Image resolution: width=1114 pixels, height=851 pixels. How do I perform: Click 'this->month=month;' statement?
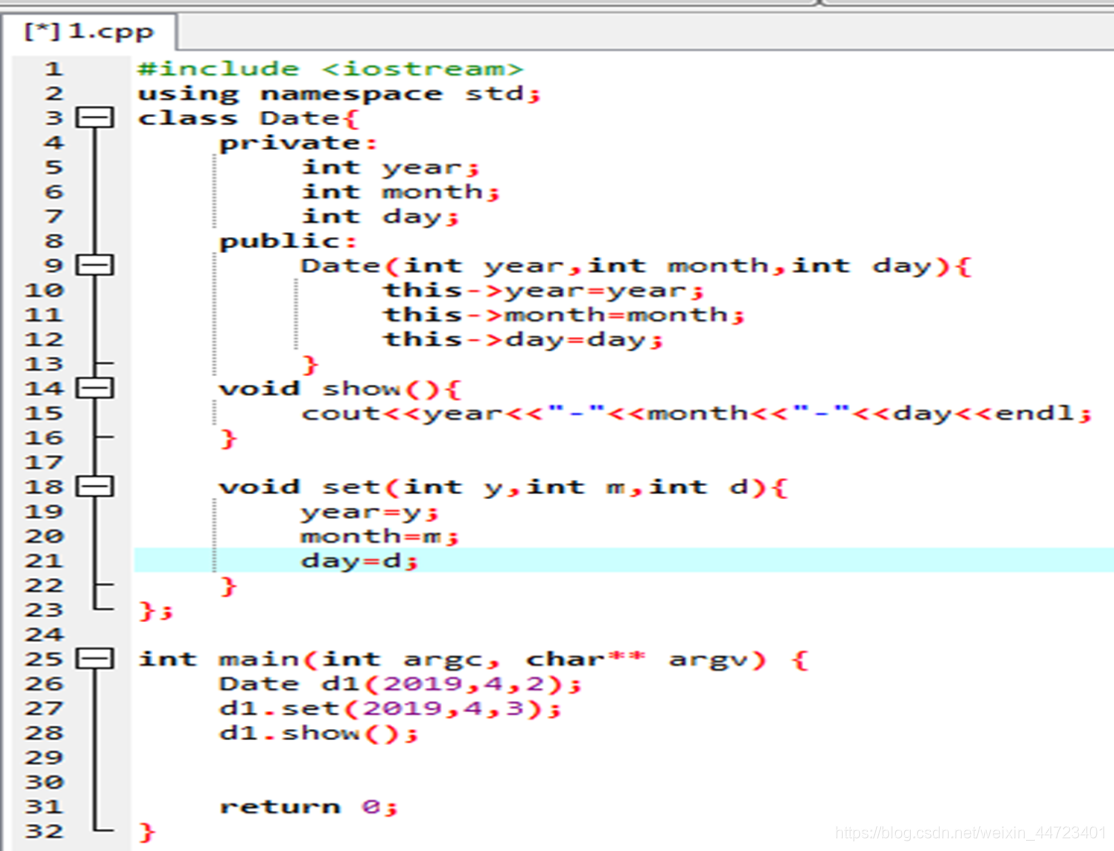coord(564,315)
